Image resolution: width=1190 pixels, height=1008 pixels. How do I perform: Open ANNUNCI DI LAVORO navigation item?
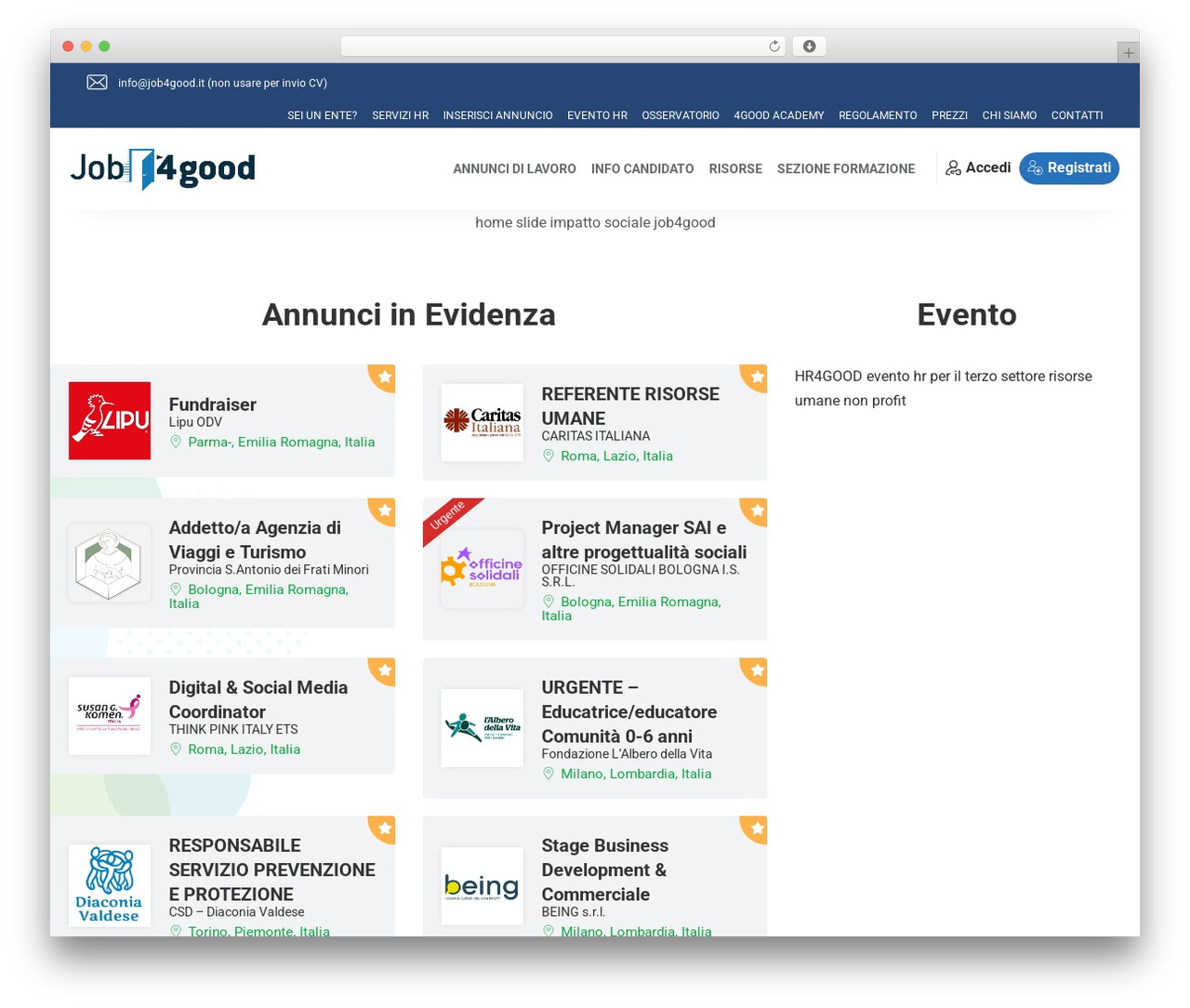514,168
